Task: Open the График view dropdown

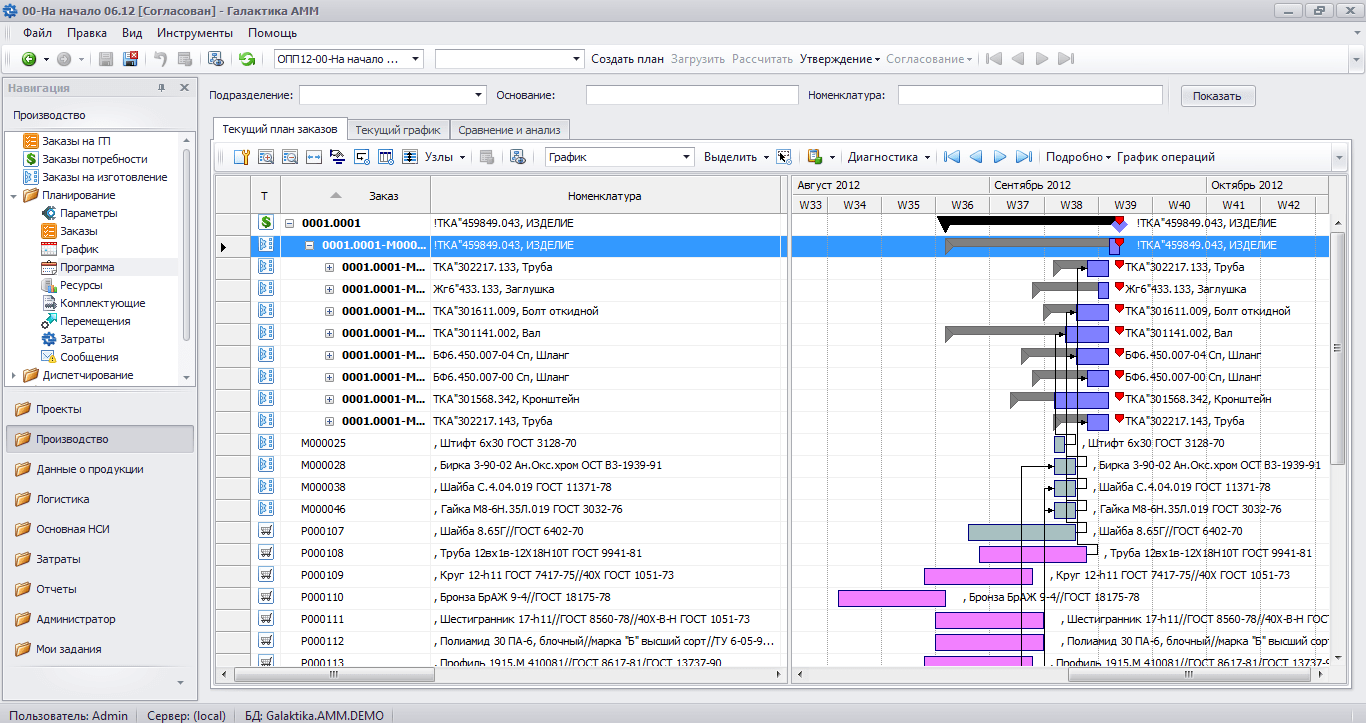Action: (686, 157)
